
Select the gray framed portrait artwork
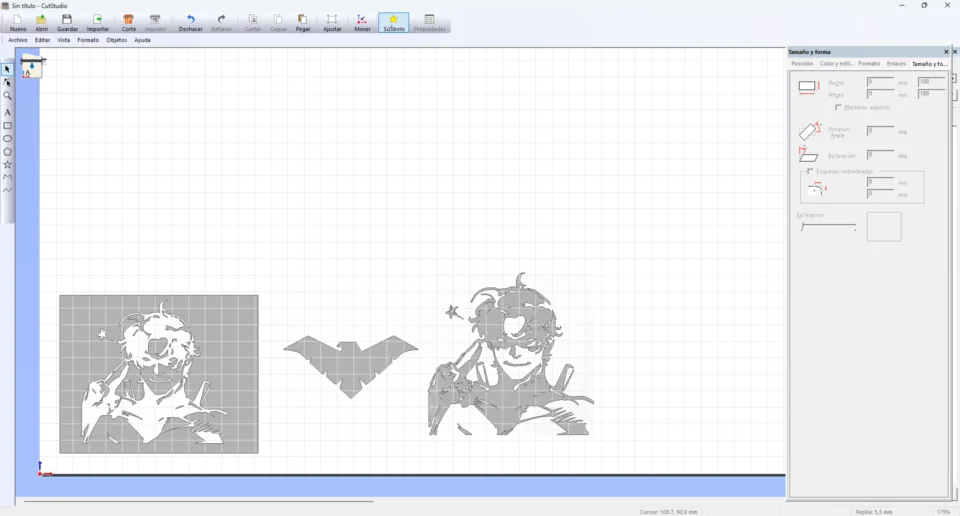pyautogui.click(x=159, y=374)
